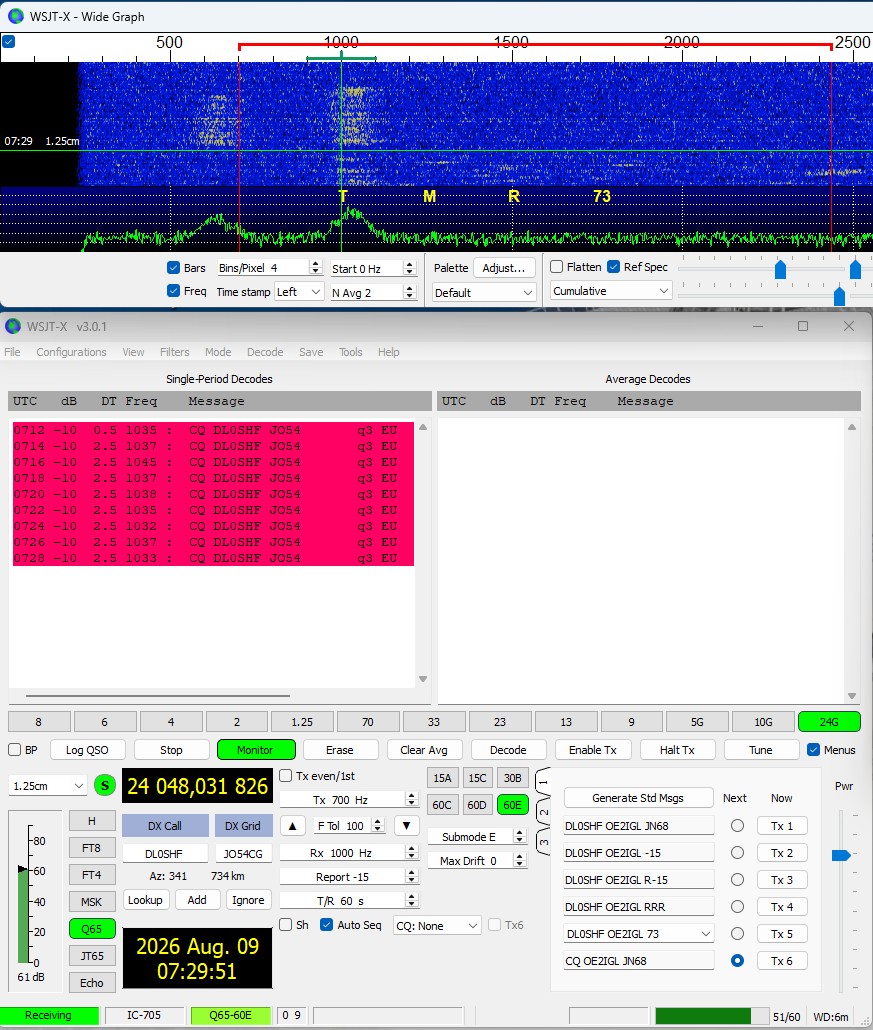The image size is (873, 1030).
Task: Switch to MSK mode button
Action: (91, 901)
